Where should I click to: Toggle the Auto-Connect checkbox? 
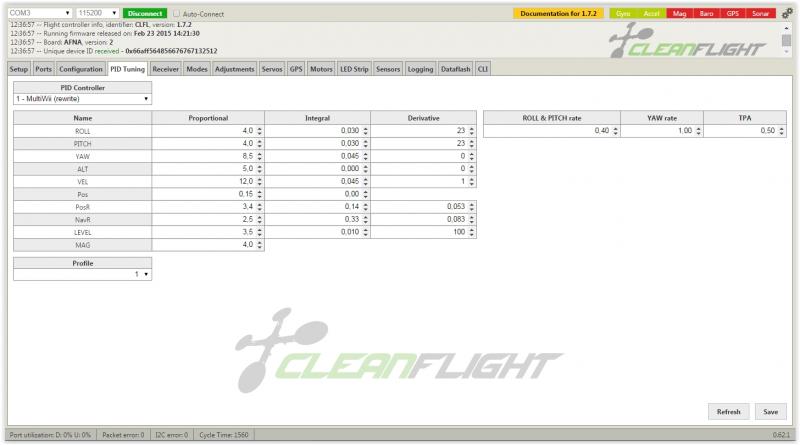(177, 14)
